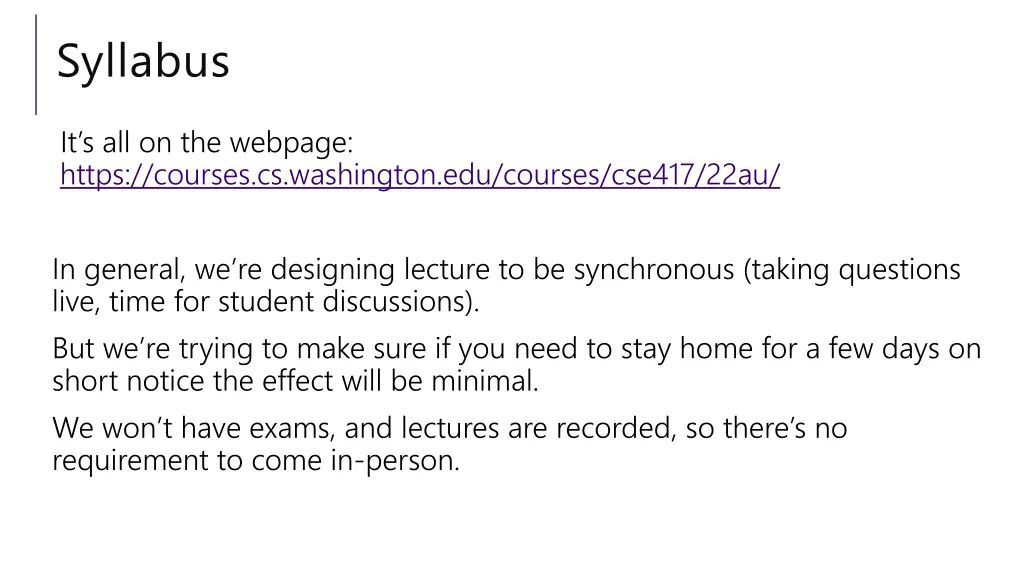Click the word "lecture" in the first paragraph
The height and width of the screenshot is (576, 1024).
coord(445,270)
